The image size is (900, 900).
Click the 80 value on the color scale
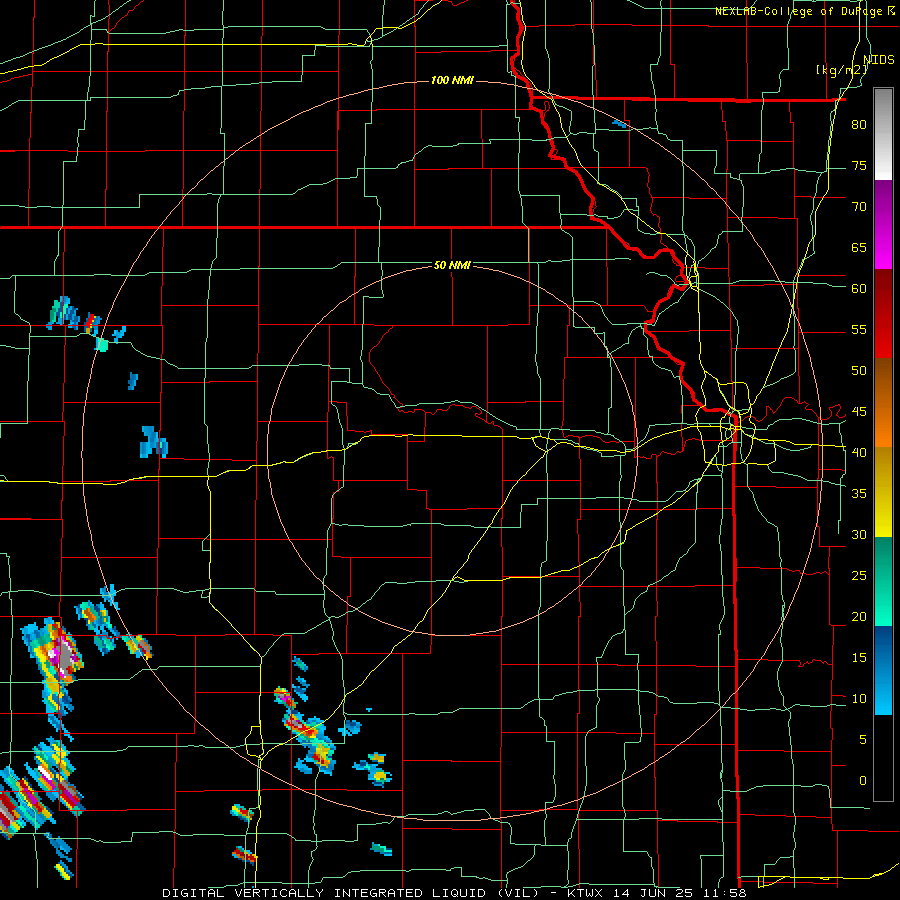click(x=859, y=125)
